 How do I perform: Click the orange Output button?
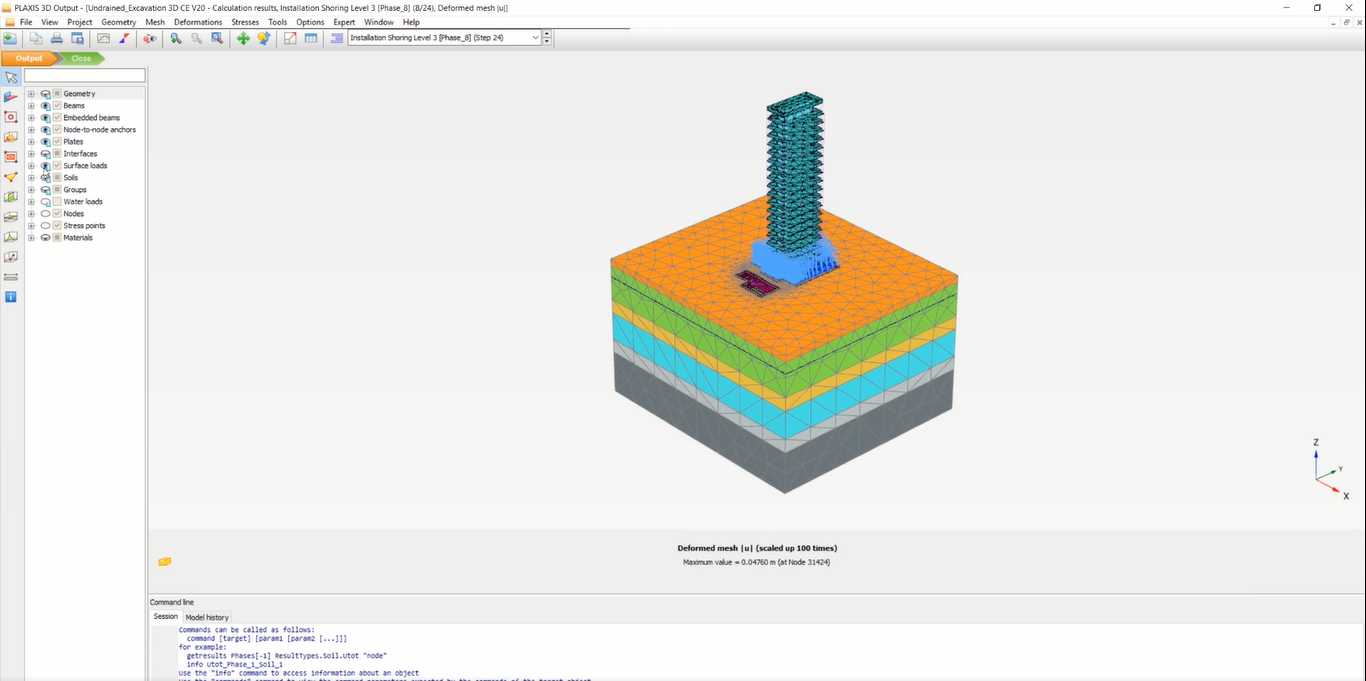coord(28,58)
